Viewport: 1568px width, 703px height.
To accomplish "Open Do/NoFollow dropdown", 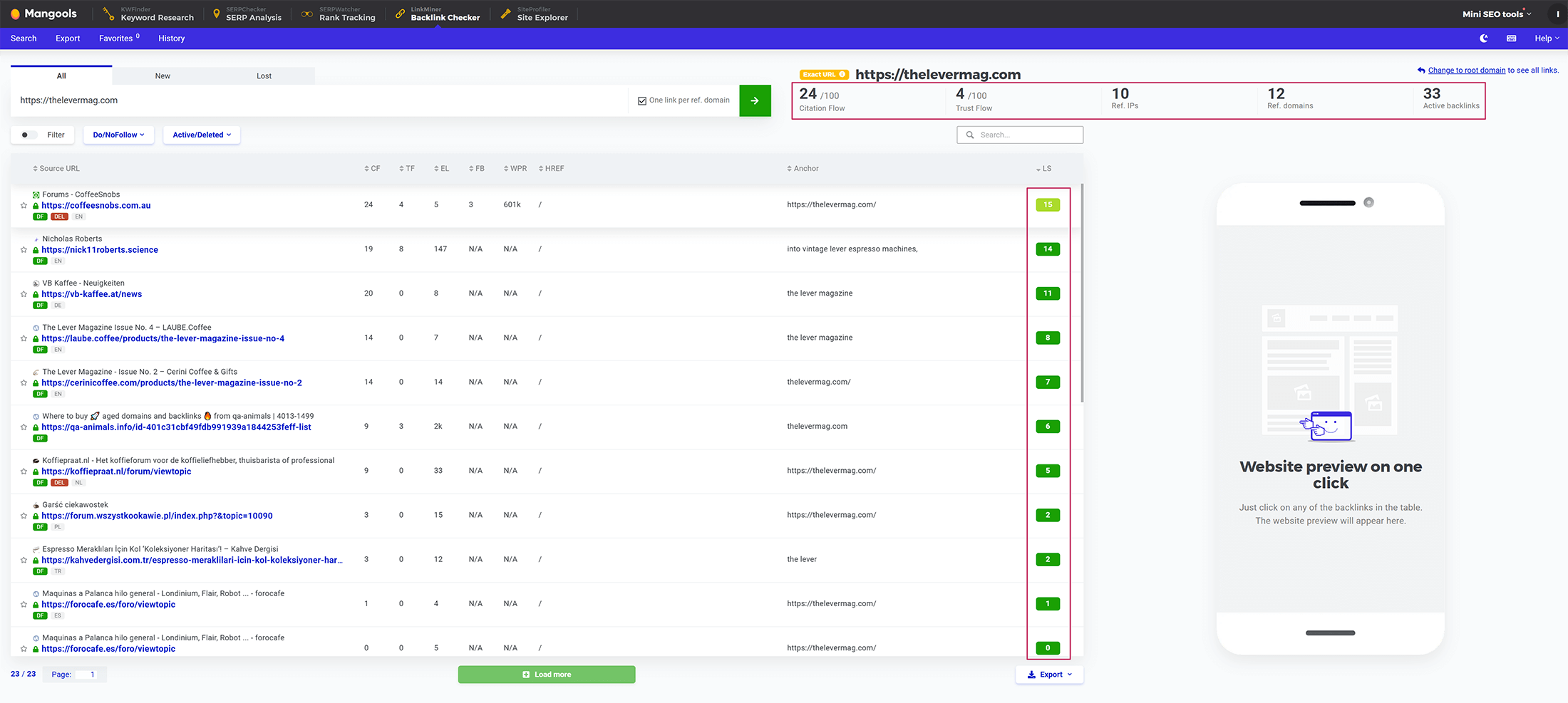I will pos(118,135).
